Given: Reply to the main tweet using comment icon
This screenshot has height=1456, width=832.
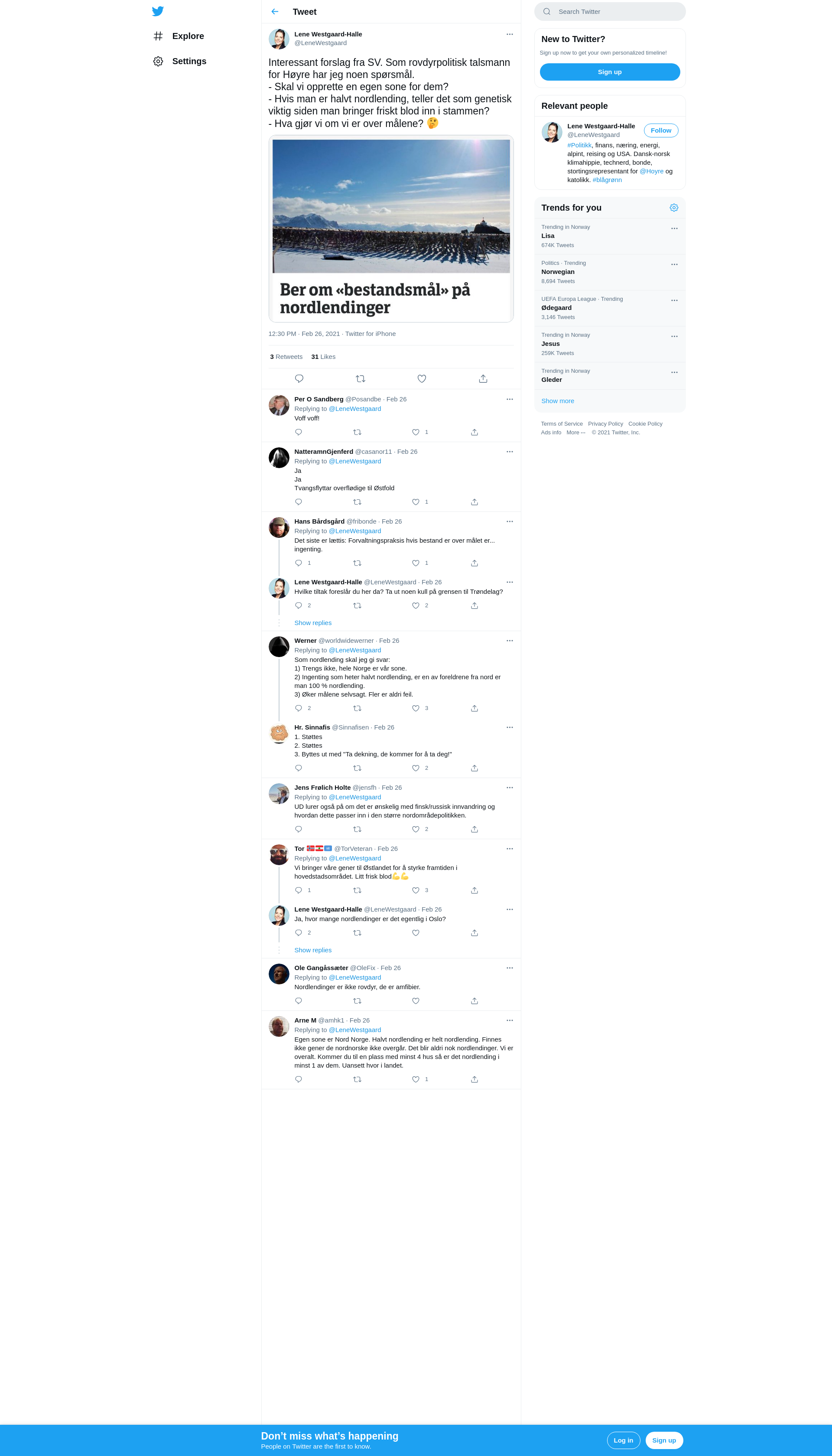Looking at the screenshot, I should (x=299, y=378).
